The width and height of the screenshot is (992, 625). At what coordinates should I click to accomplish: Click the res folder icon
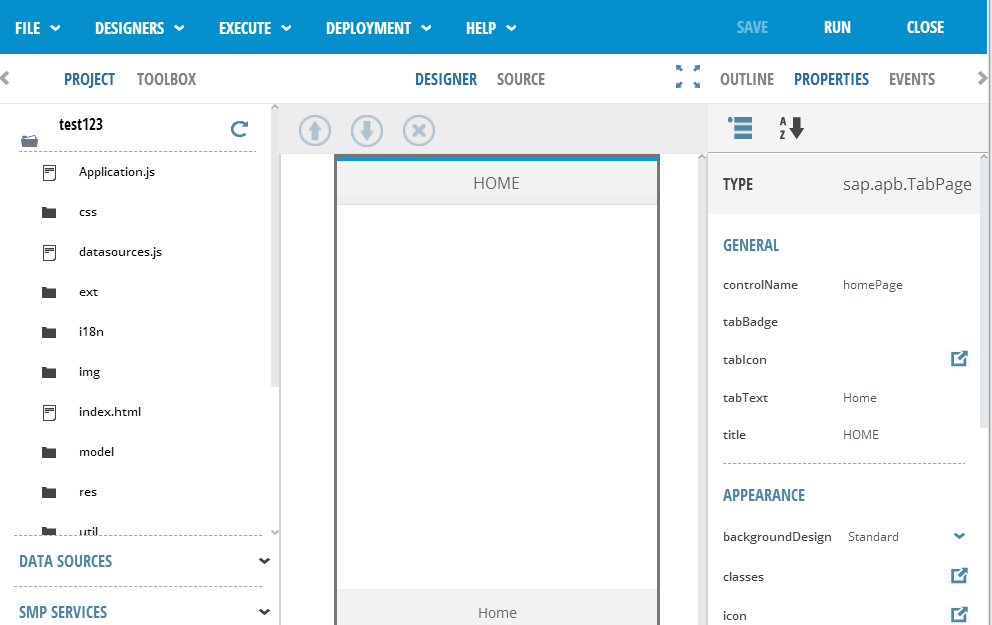tap(49, 492)
